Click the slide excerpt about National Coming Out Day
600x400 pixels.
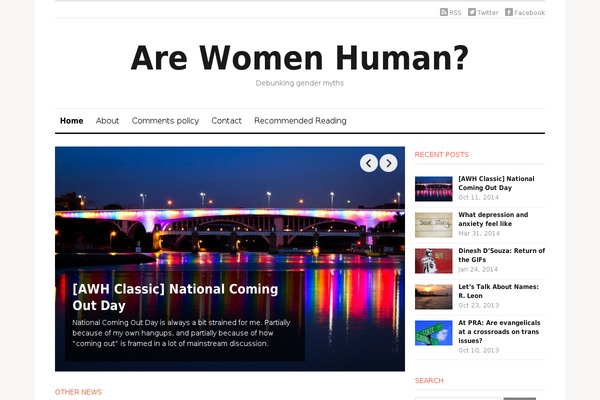(x=181, y=333)
